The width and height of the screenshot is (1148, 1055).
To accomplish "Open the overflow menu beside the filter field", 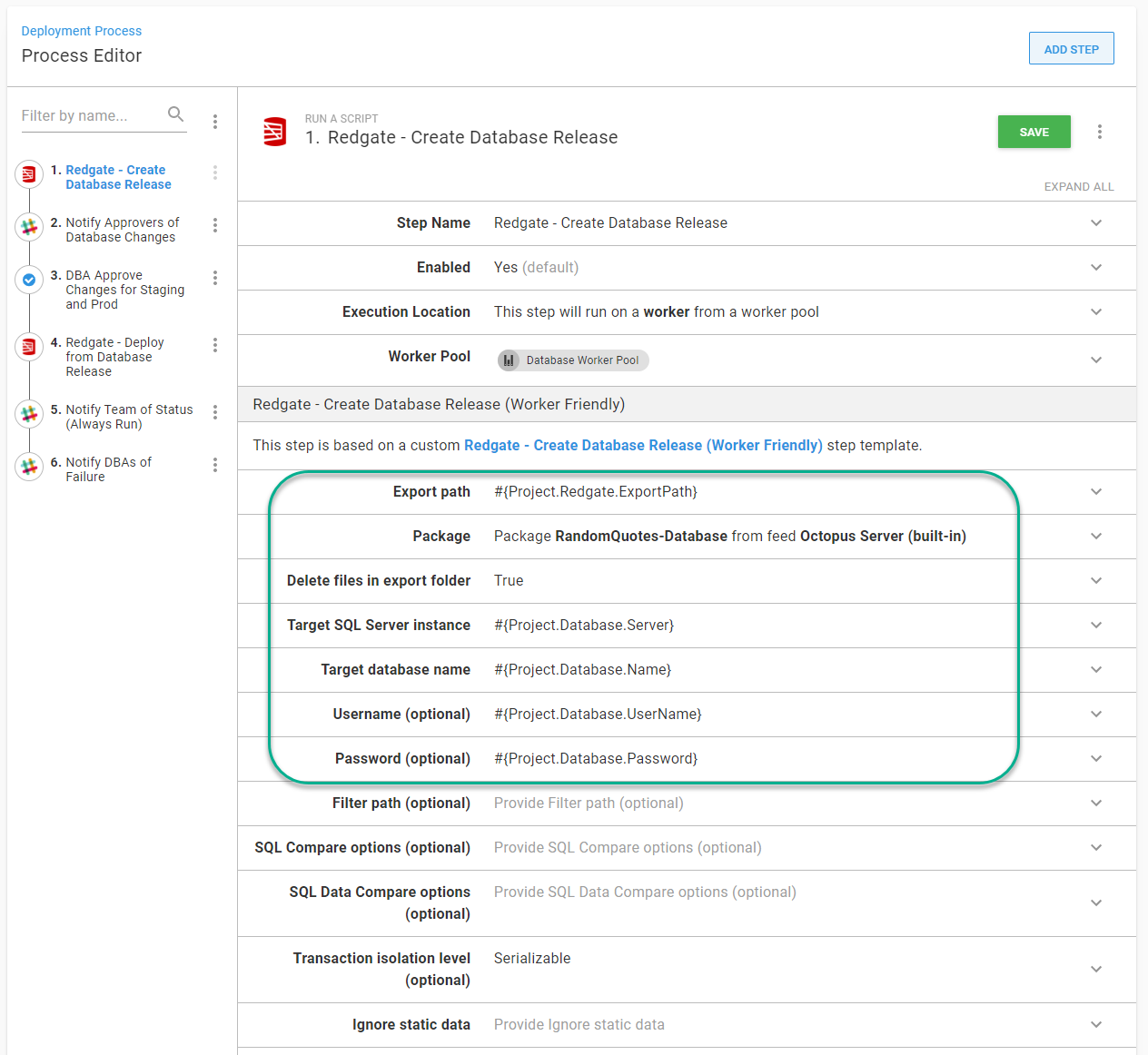I will point(215,122).
